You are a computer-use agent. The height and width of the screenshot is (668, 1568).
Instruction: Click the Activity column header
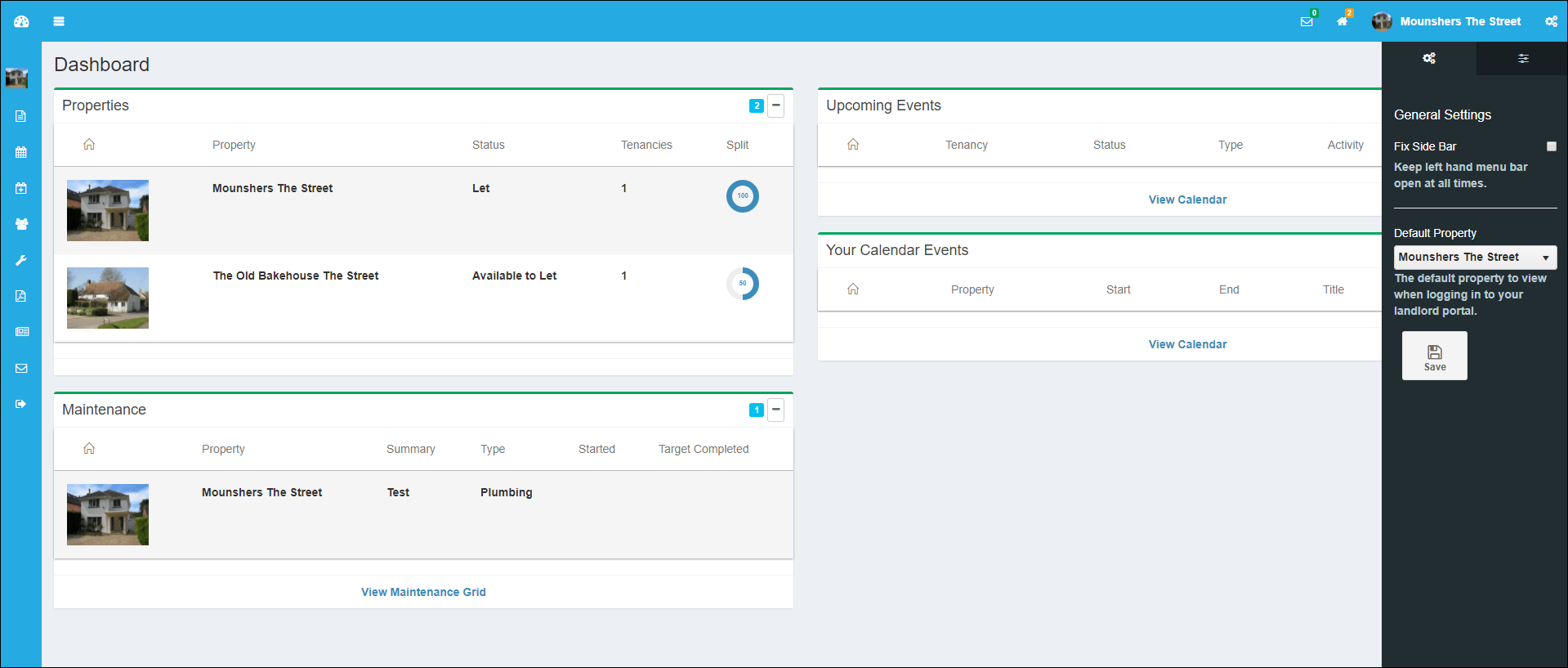point(1345,145)
